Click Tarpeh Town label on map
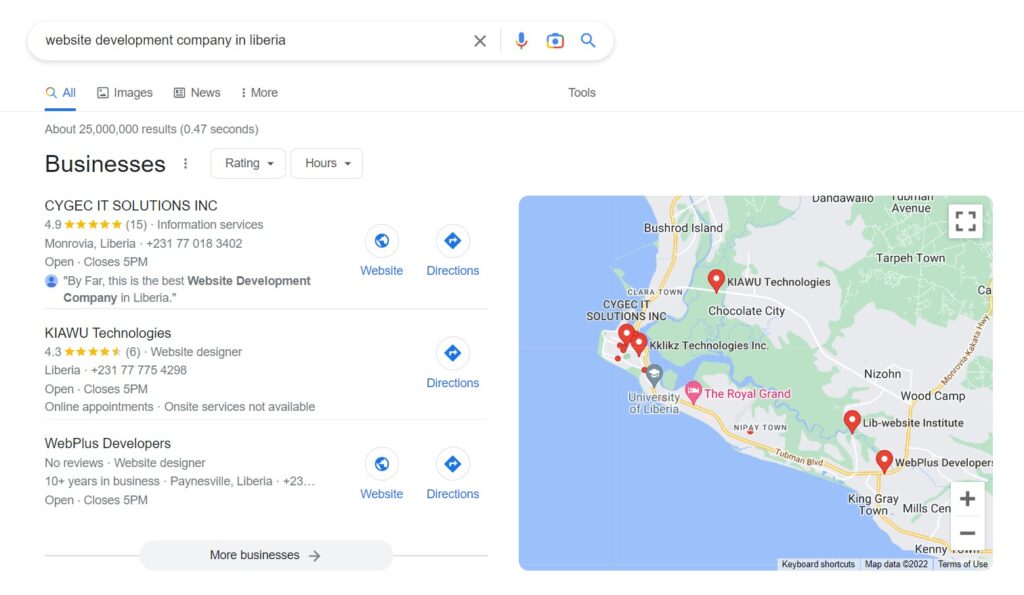Screen dimensions: 1024x595 [910, 258]
